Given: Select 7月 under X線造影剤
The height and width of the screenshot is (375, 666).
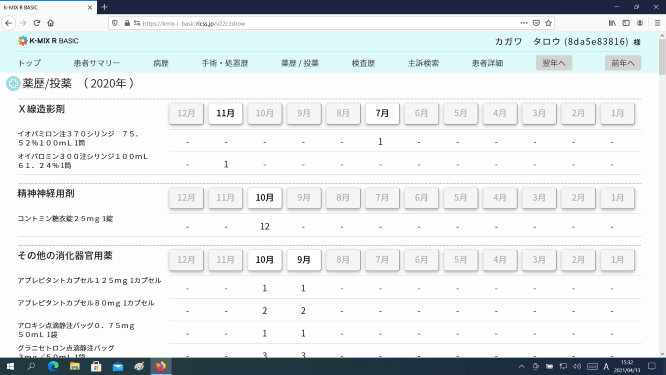Looking at the screenshot, I should (382, 113).
